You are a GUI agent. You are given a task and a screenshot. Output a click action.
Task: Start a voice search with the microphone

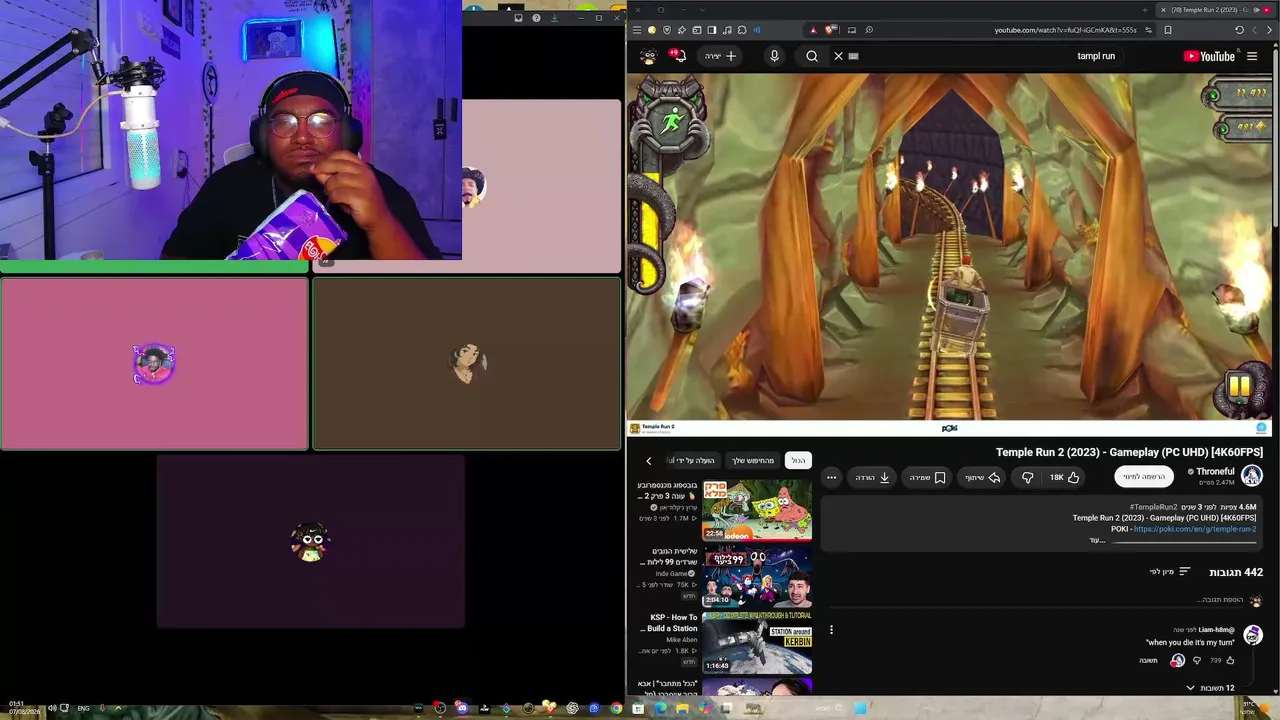point(774,56)
